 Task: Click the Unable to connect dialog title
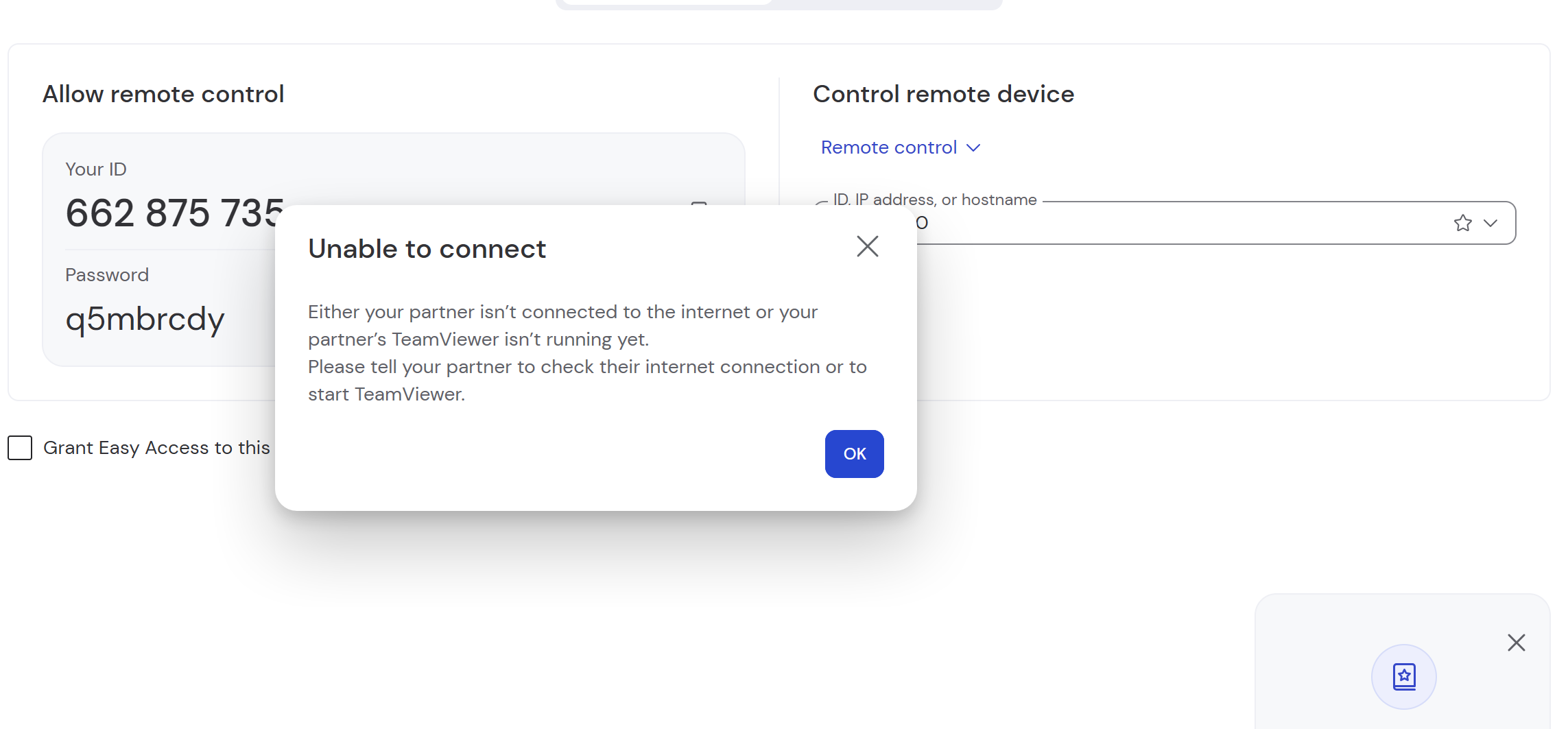[427, 249]
